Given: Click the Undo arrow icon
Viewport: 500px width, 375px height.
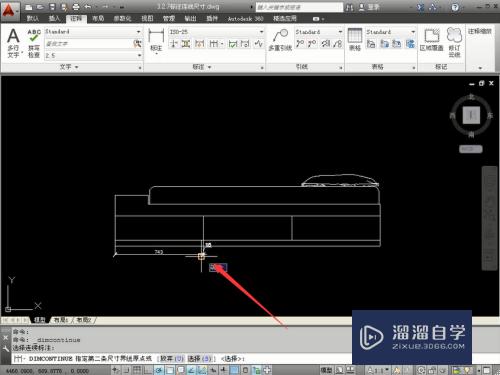Looking at the screenshot, I should click(x=87, y=7).
